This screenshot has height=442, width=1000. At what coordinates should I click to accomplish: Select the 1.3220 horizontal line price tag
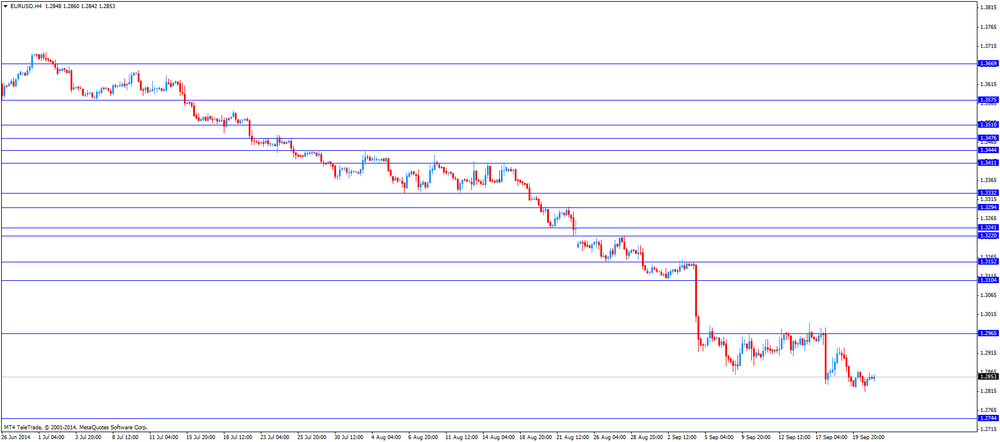pos(988,236)
